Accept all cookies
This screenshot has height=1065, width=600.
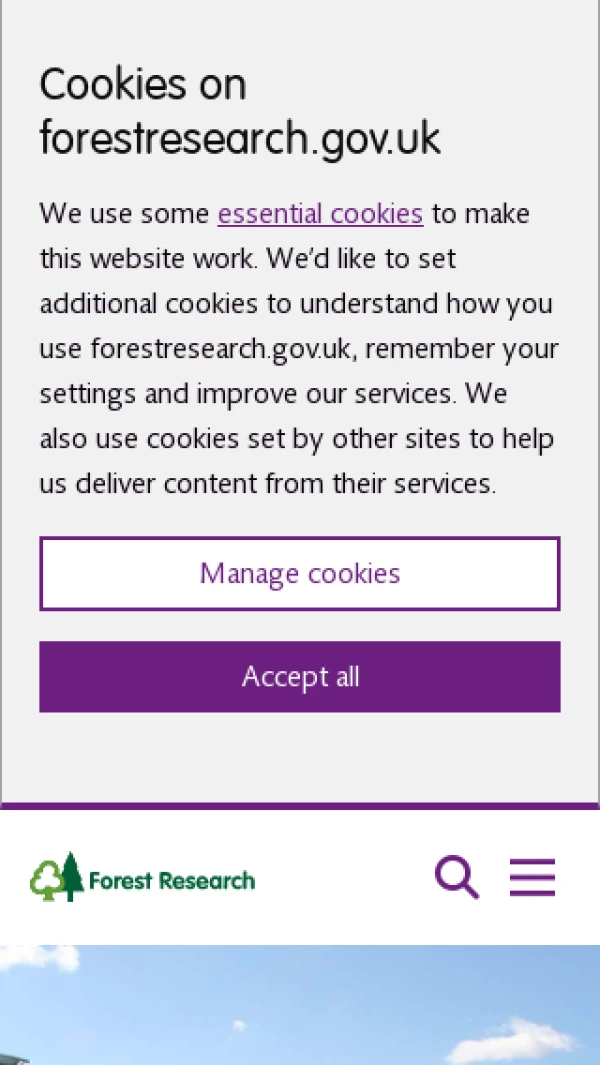(x=300, y=677)
